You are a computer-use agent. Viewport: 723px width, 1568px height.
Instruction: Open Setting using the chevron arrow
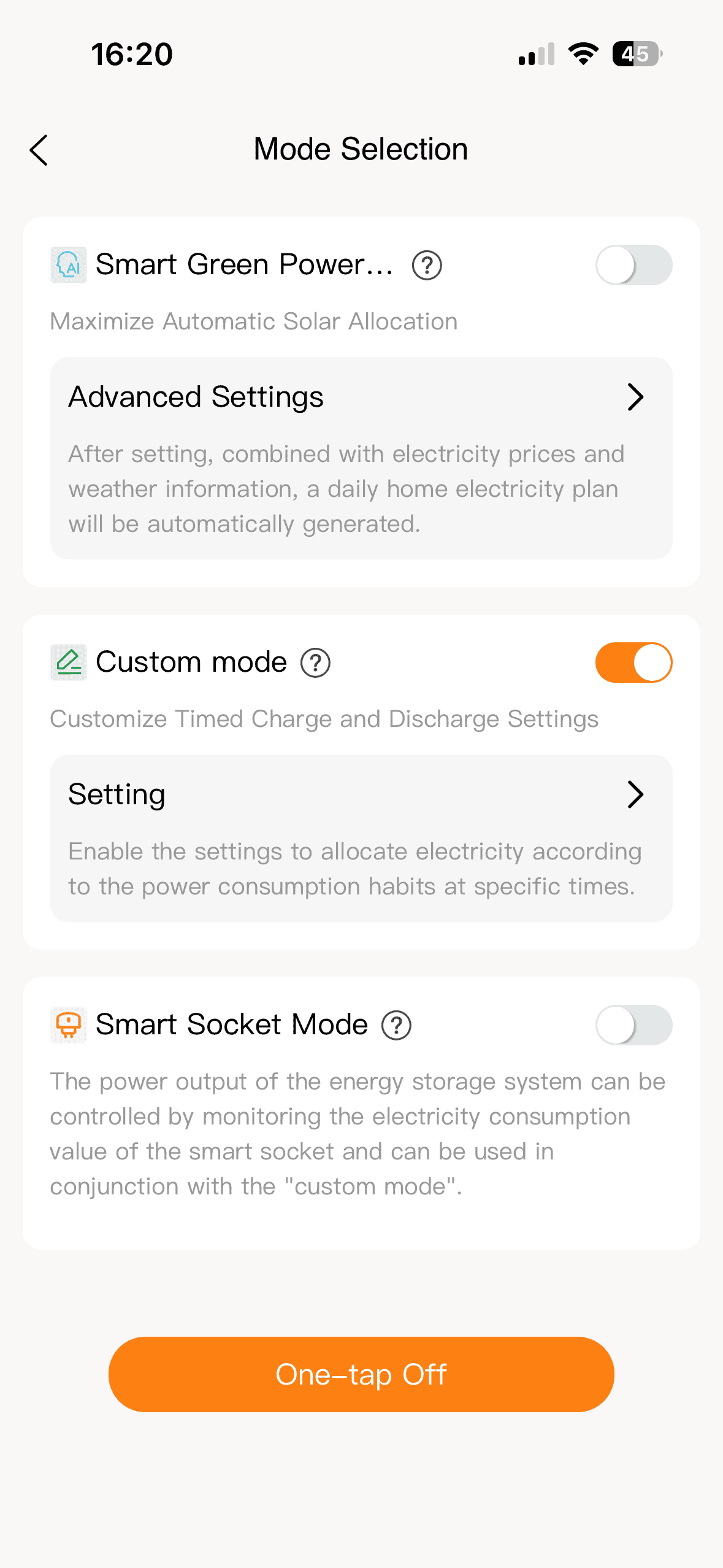[635, 794]
